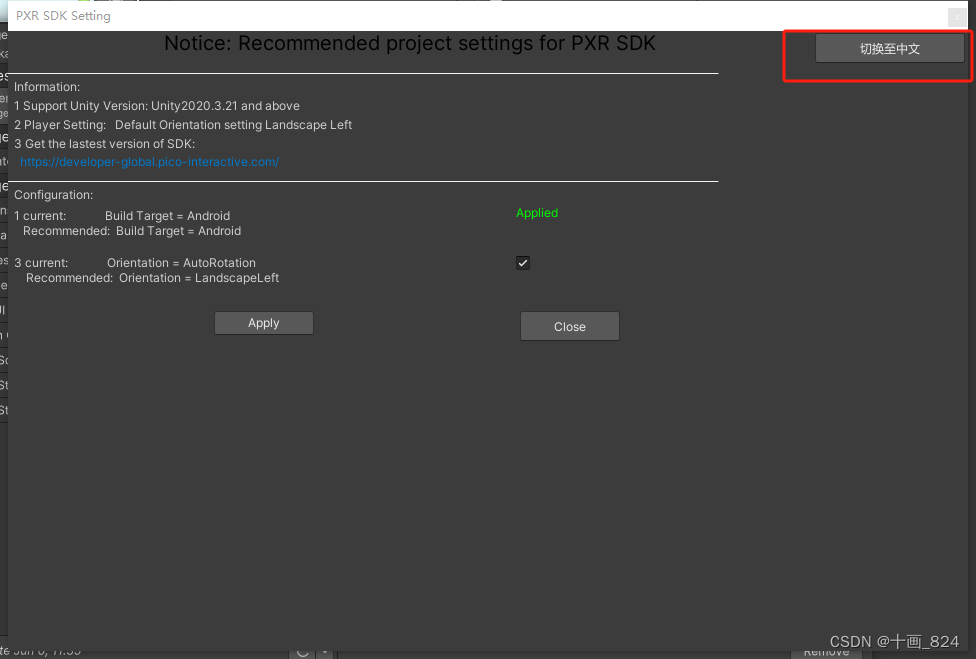Image resolution: width=976 pixels, height=659 pixels.
Task: Click the current Build Target = Android line
Action: click(122, 216)
